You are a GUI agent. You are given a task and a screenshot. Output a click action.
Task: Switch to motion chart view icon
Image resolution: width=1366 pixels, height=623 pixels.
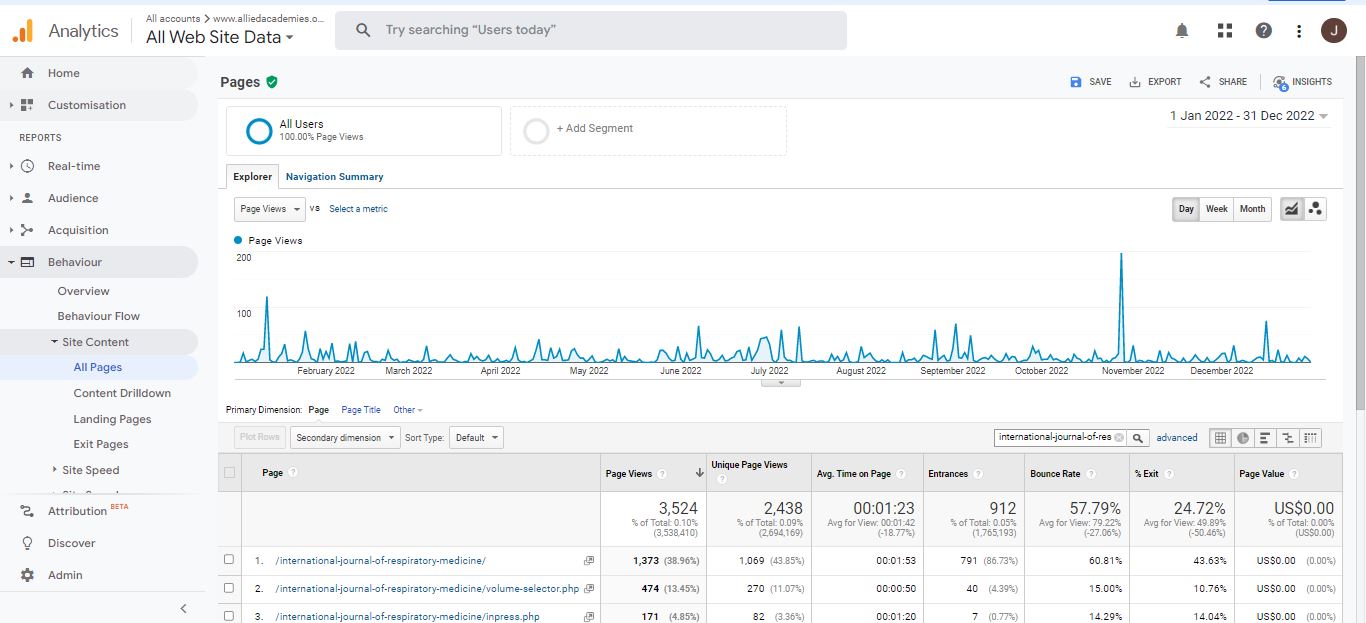(1315, 209)
